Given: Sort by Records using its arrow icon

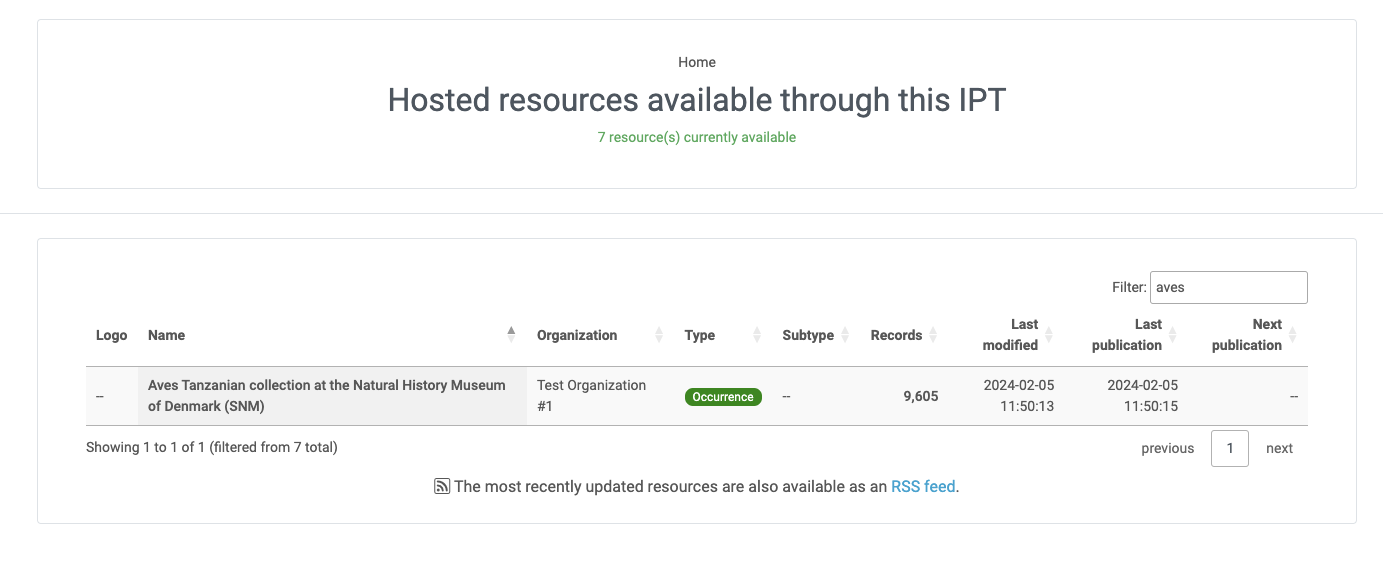Looking at the screenshot, I should pos(933,335).
